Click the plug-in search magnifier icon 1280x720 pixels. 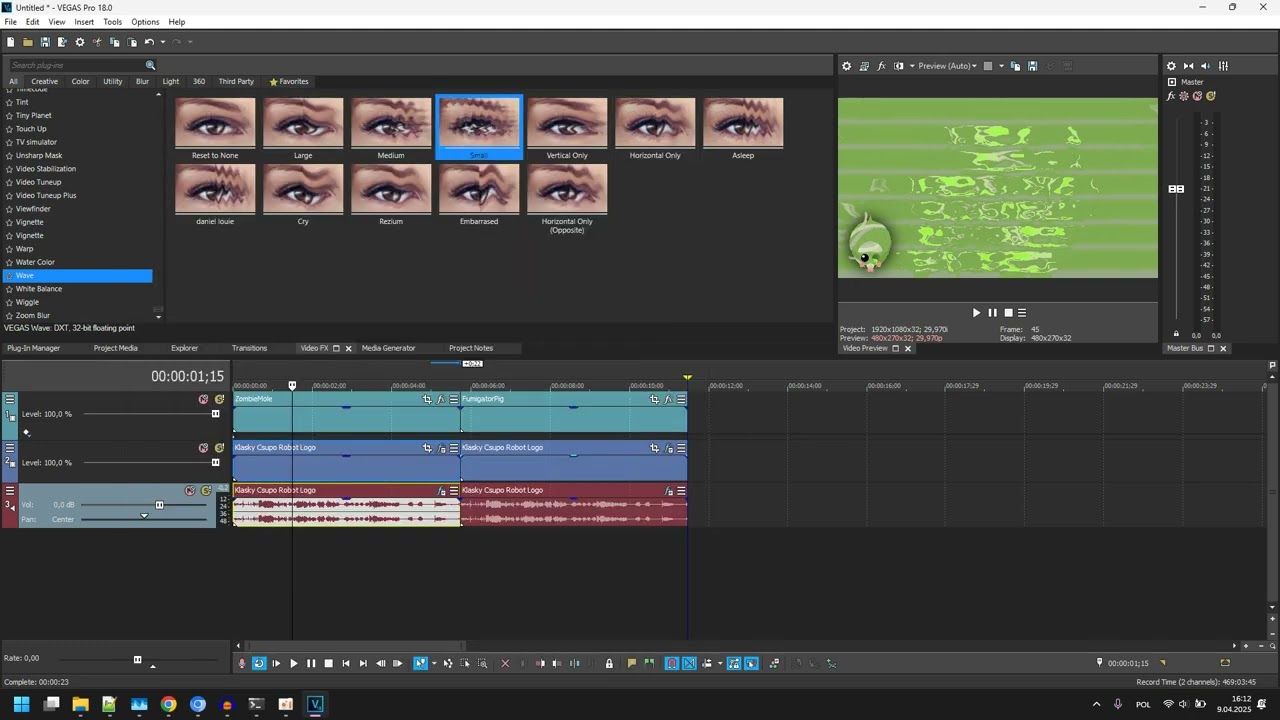[x=151, y=66]
